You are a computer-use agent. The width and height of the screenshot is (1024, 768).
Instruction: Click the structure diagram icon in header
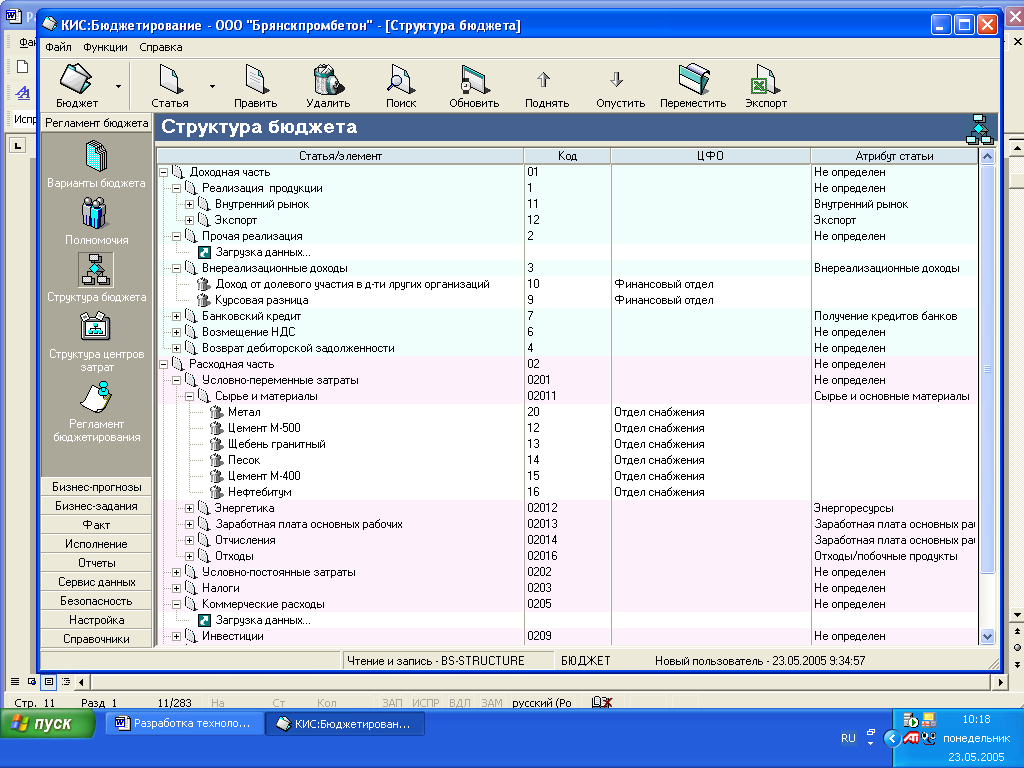(x=980, y=129)
